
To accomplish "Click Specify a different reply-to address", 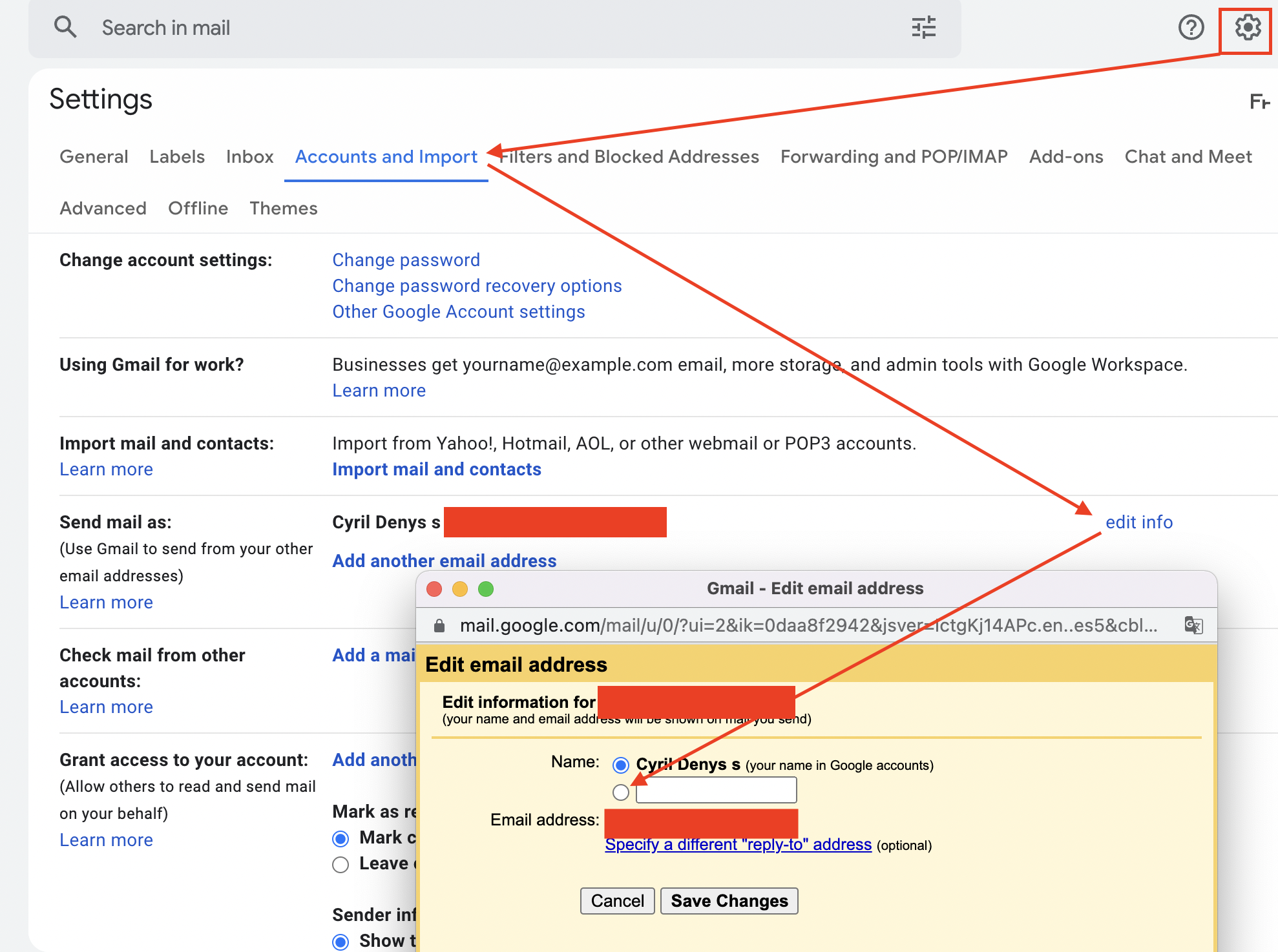I will pos(738,845).
